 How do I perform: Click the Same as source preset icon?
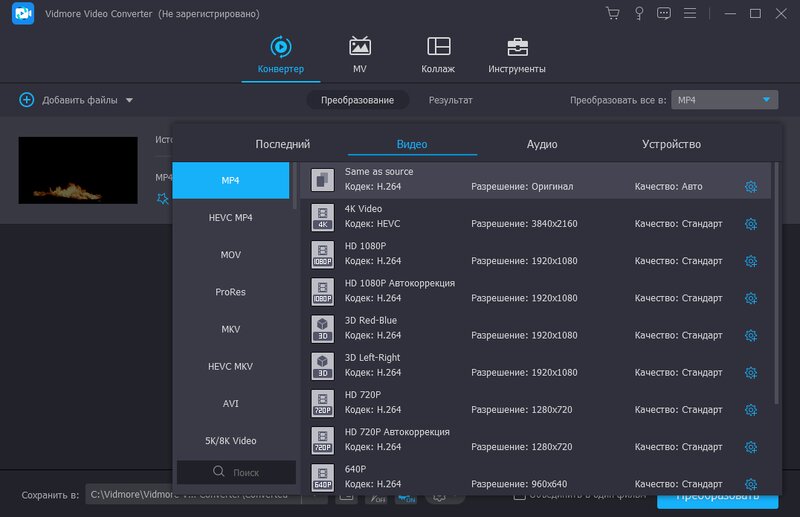pyautogui.click(x=322, y=180)
